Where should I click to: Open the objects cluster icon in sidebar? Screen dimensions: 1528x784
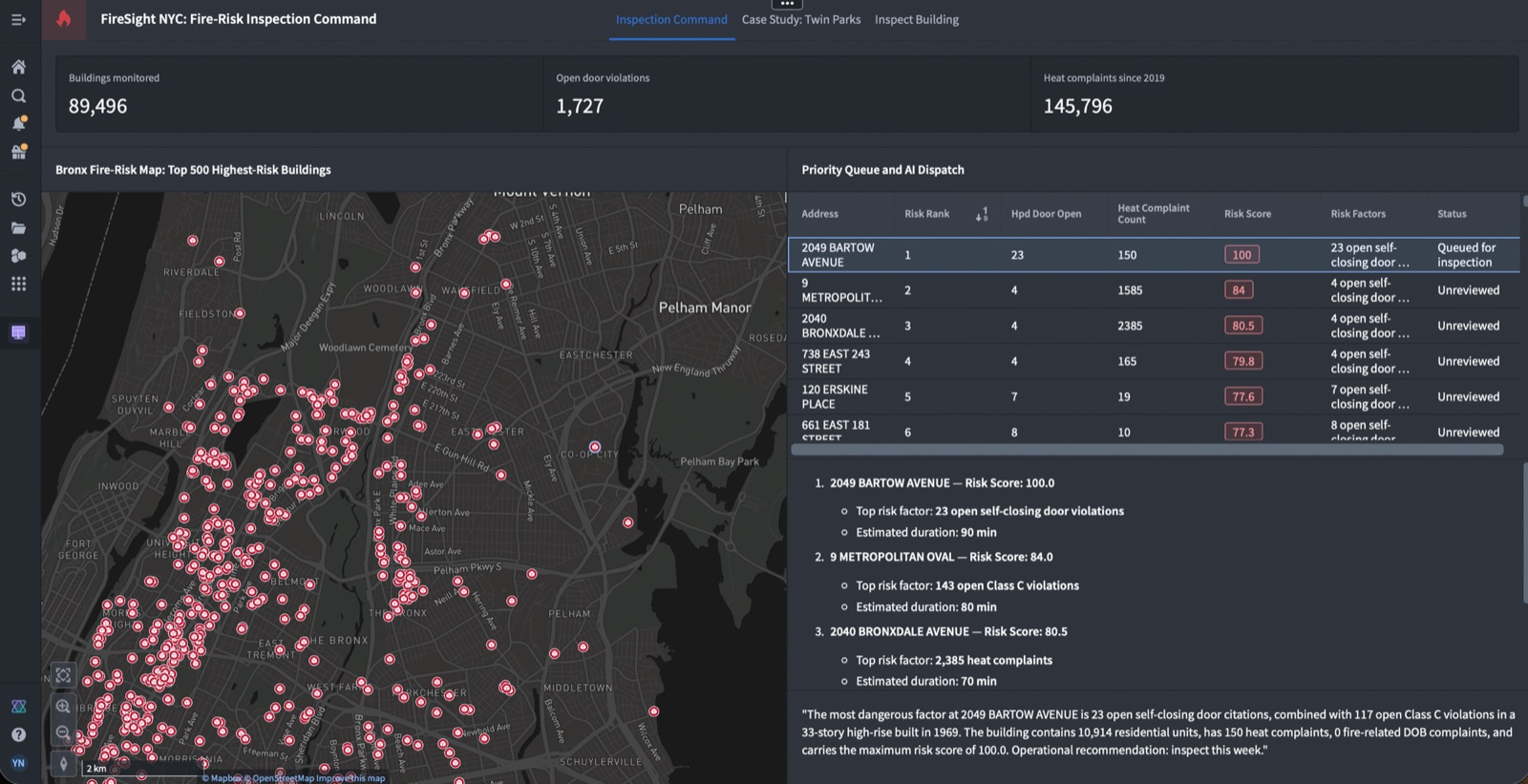tap(18, 255)
